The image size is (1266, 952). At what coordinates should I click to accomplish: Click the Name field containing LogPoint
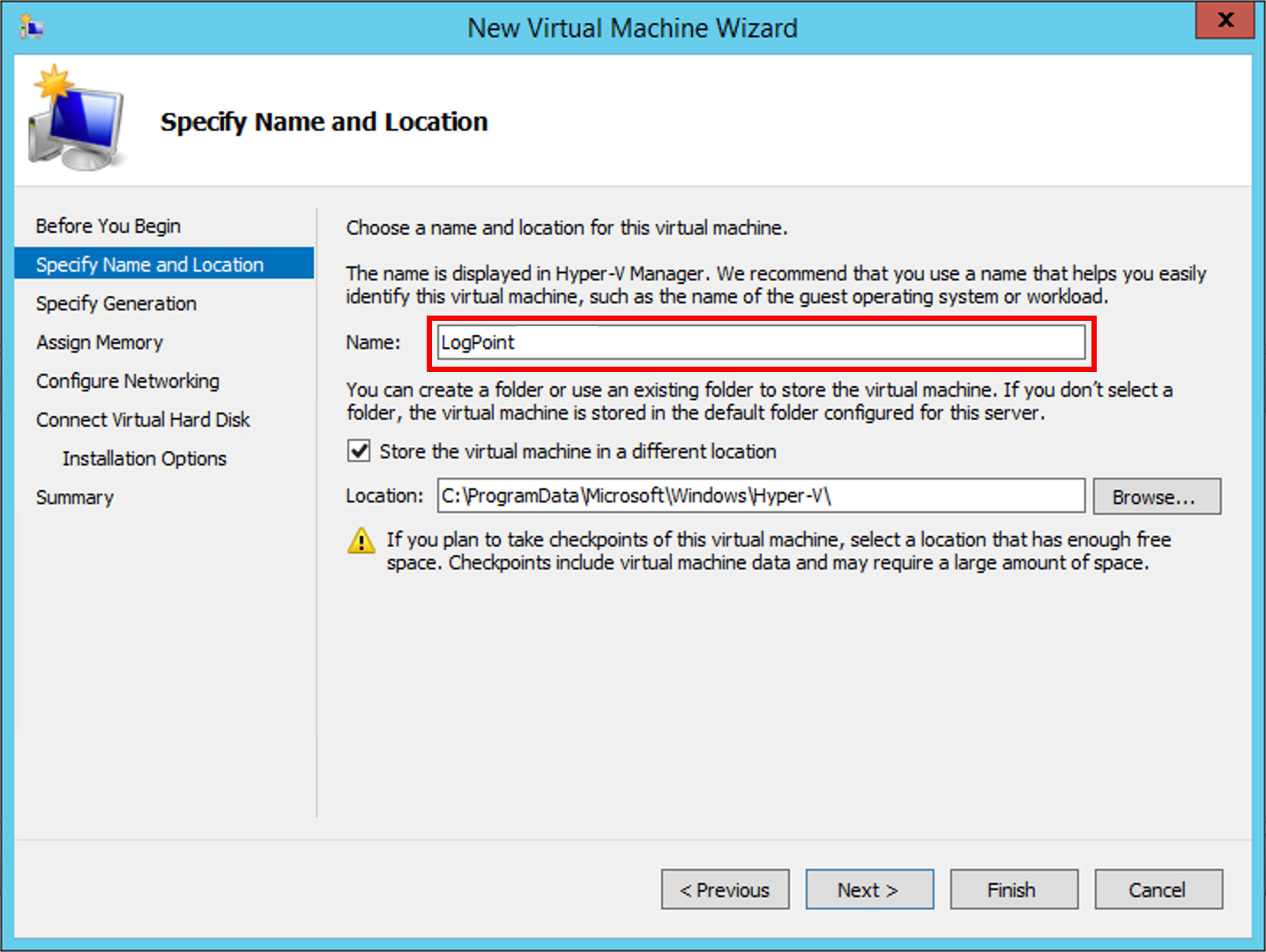click(761, 342)
